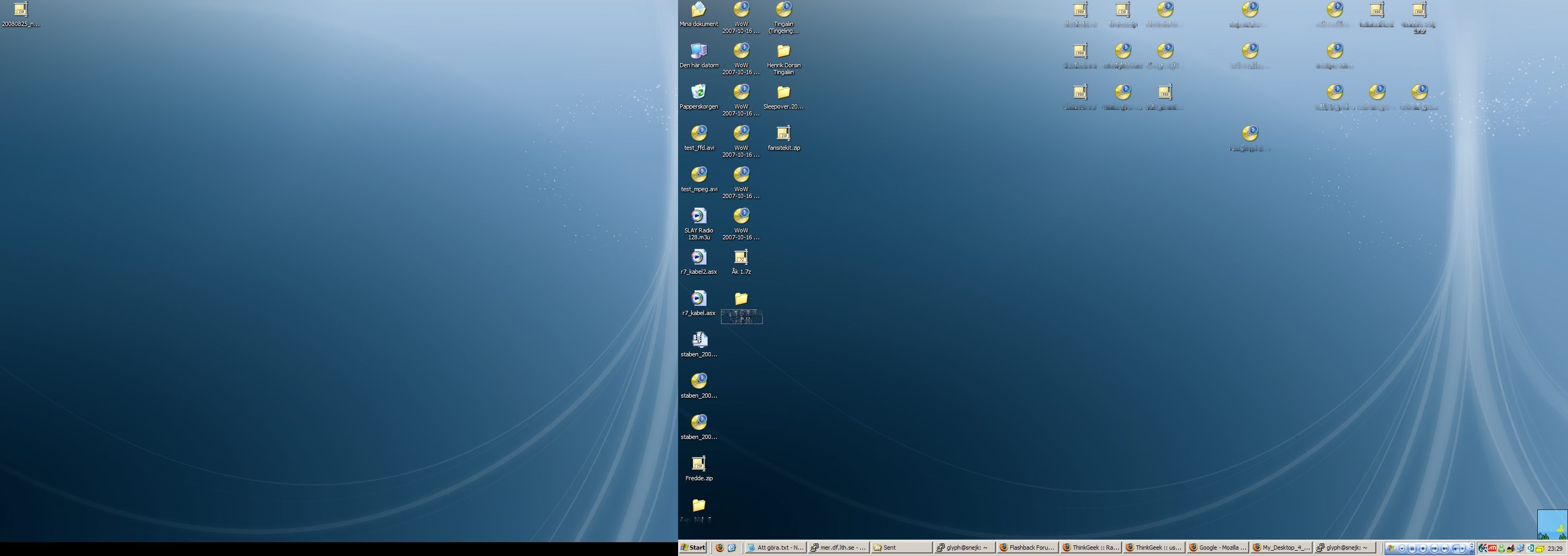Viewport: 1568px width, 556px height.
Task: Switch to the Sent folder window
Action: (x=901, y=548)
